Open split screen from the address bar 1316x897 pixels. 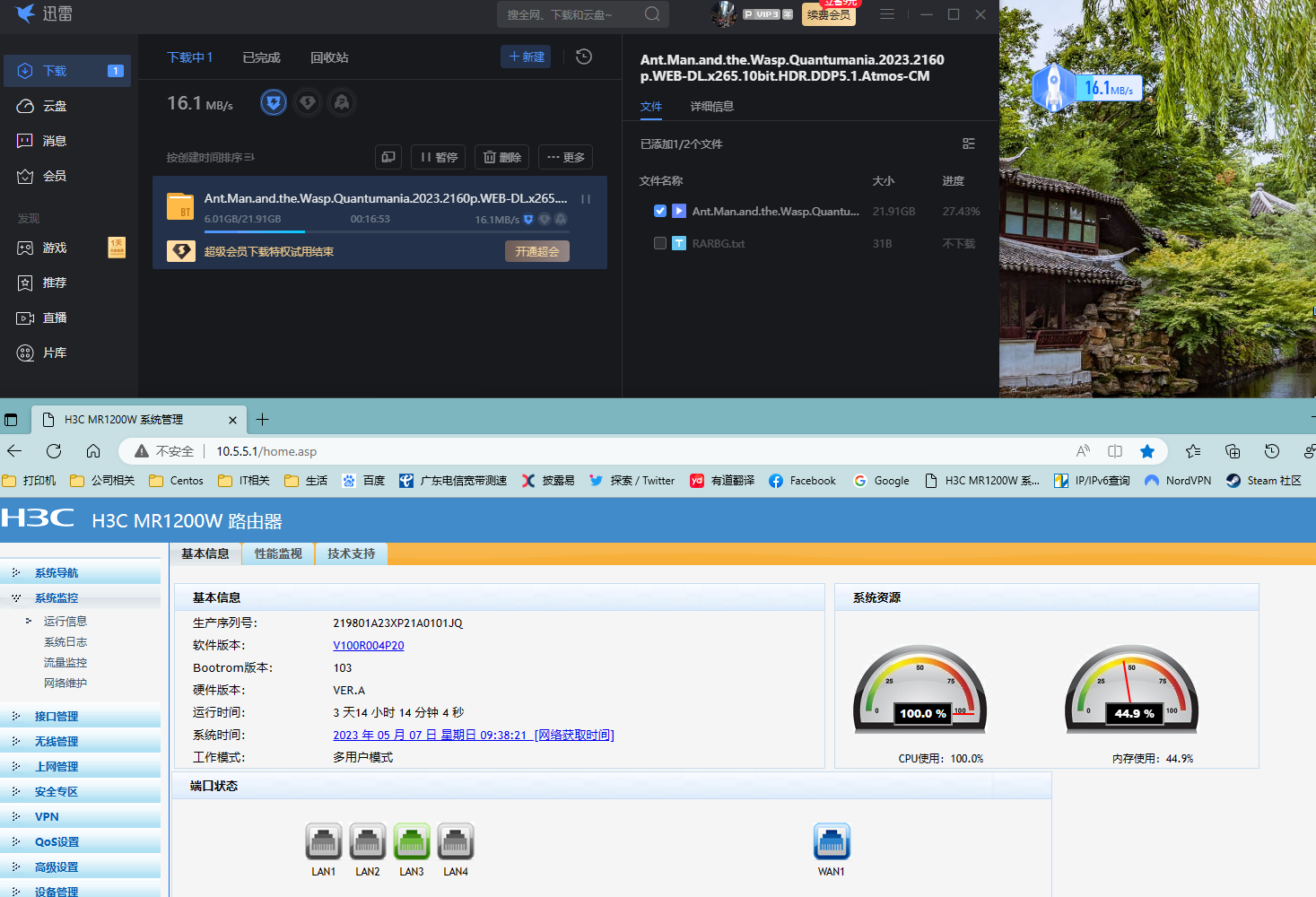click(x=1115, y=451)
